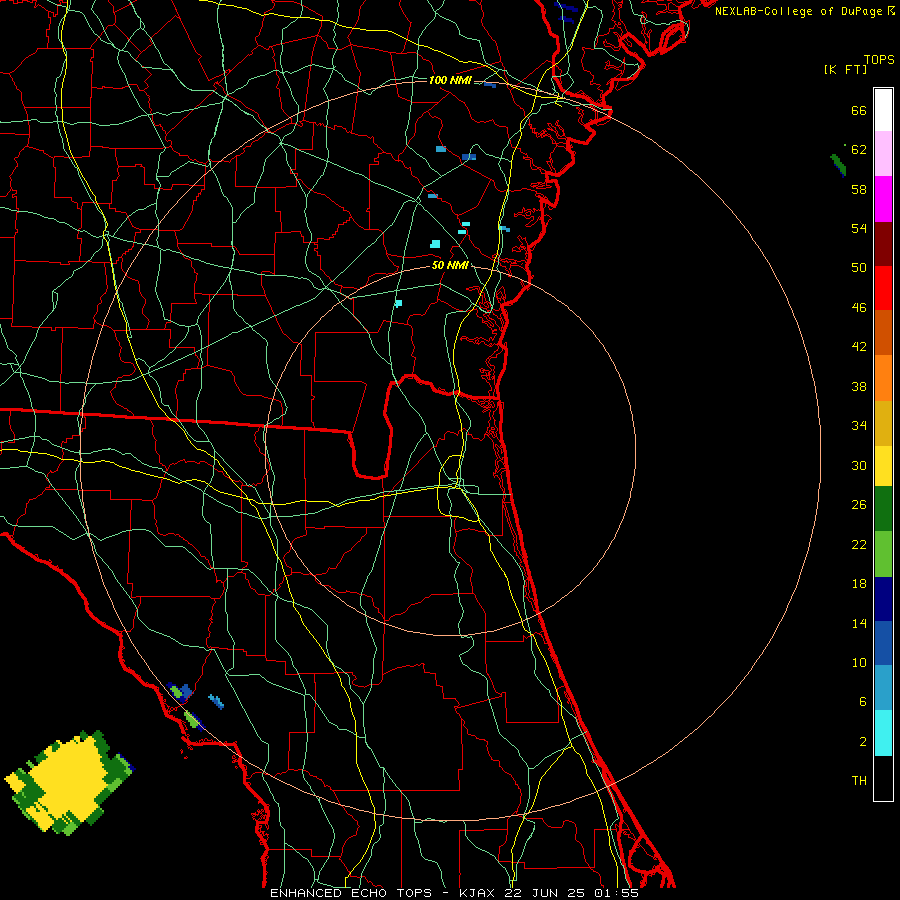Click the legend value 66
The height and width of the screenshot is (900, 900).
coord(859,110)
